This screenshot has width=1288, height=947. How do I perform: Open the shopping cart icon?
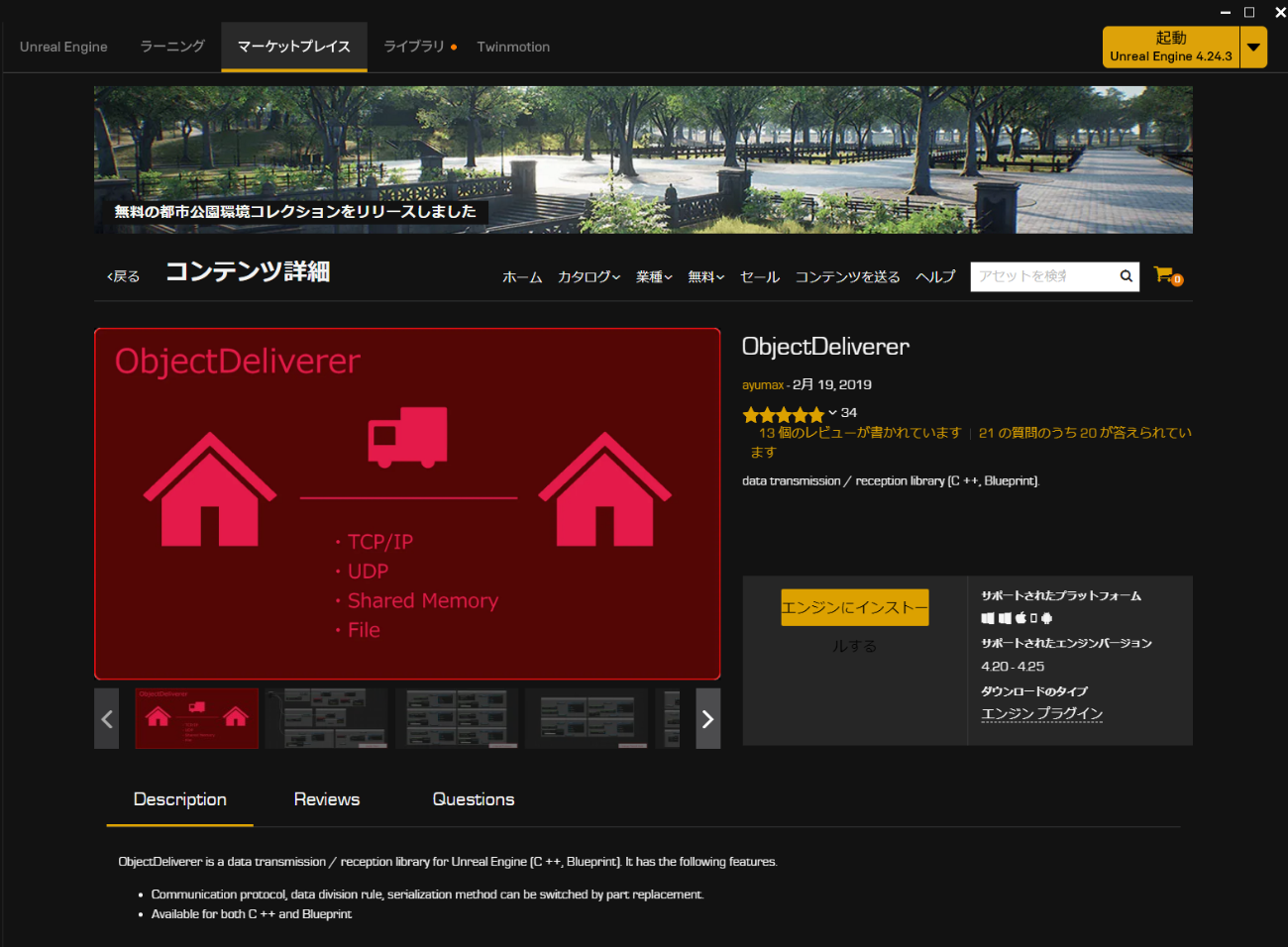click(1168, 275)
